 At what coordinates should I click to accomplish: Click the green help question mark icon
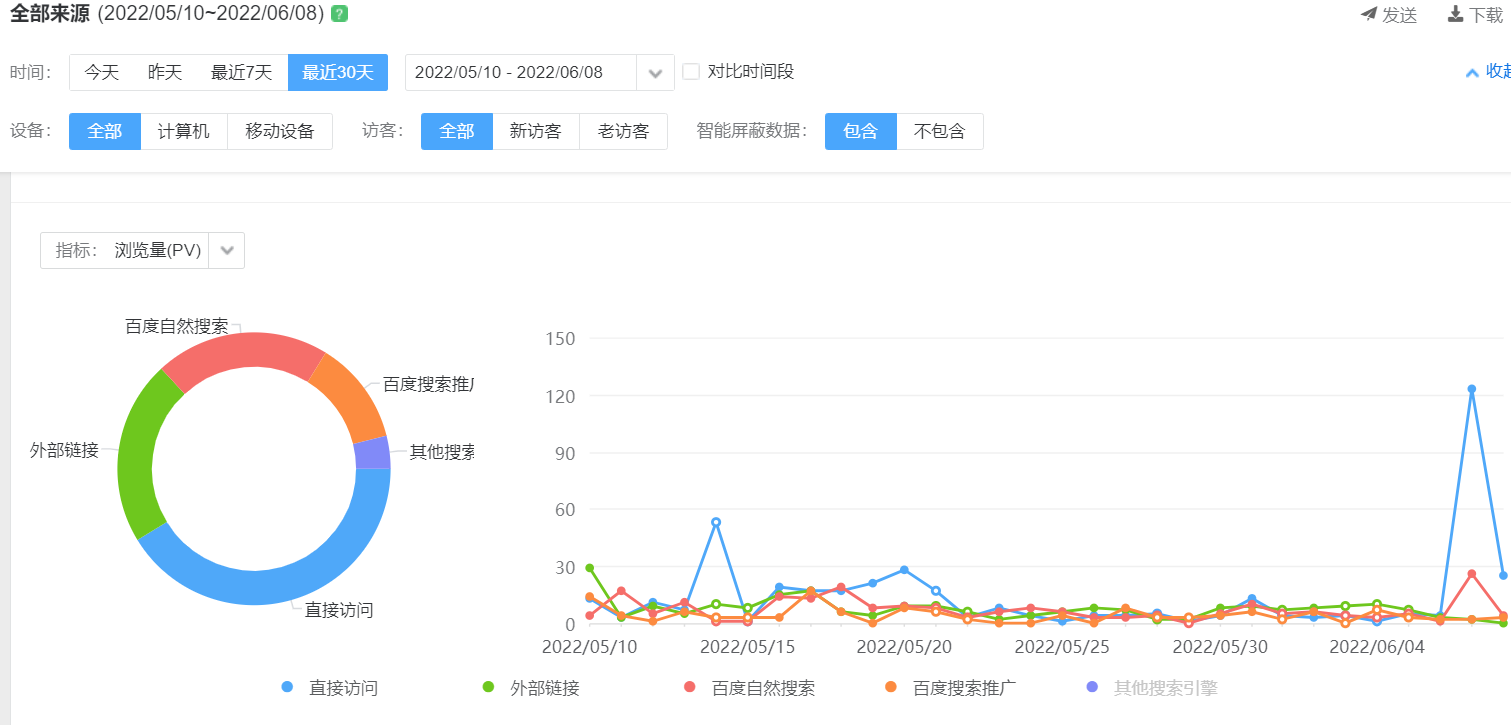(x=340, y=14)
